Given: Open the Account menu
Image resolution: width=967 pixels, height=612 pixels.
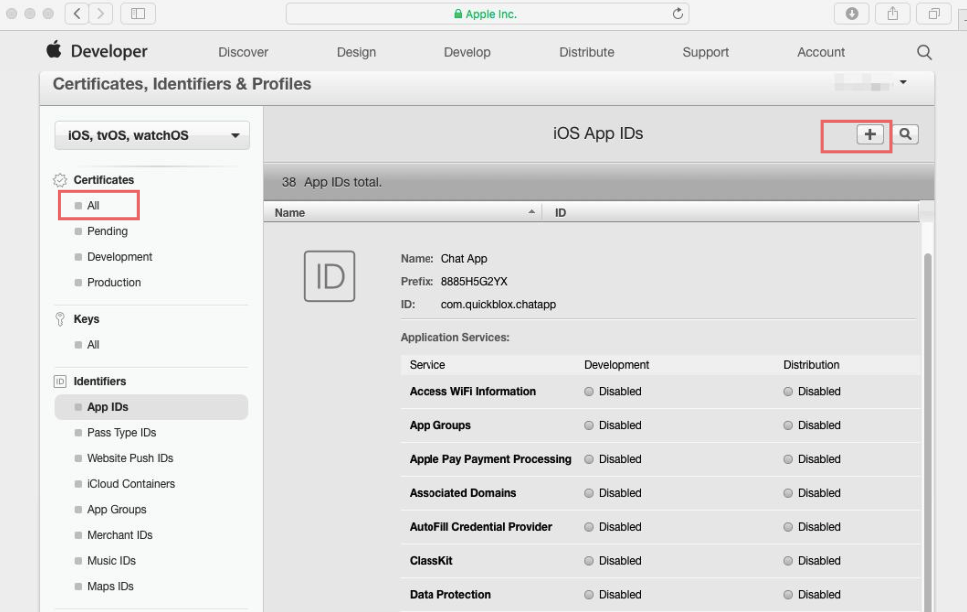Looking at the screenshot, I should (x=821, y=52).
